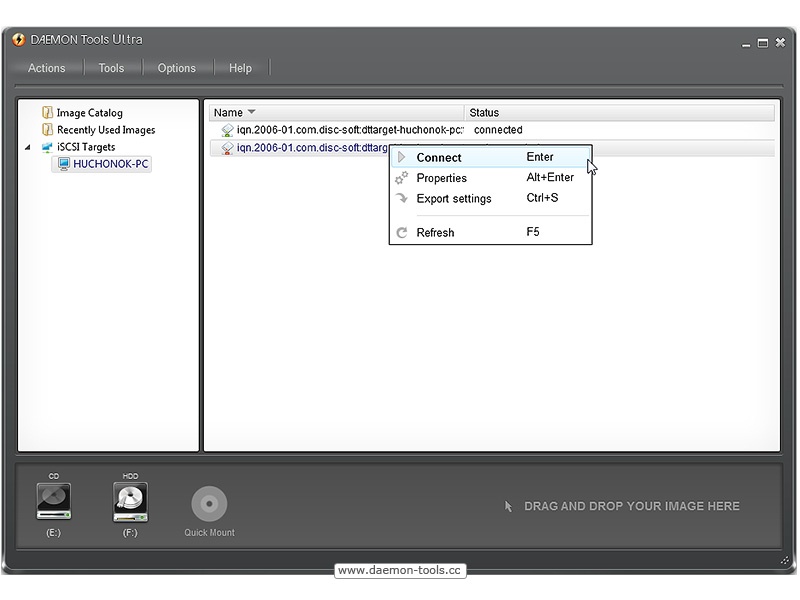Click the Recently Used Images icon

pyautogui.click(x=47, y=130)
